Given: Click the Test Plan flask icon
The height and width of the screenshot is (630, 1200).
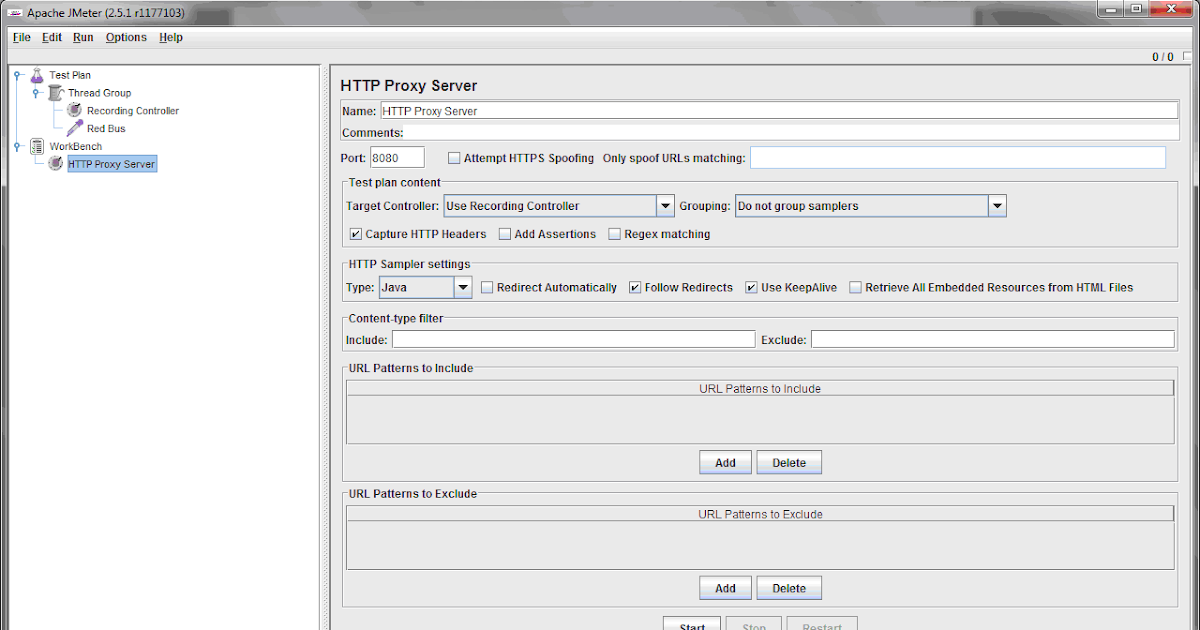Looking at the screenshot, I should click(37, 75).
